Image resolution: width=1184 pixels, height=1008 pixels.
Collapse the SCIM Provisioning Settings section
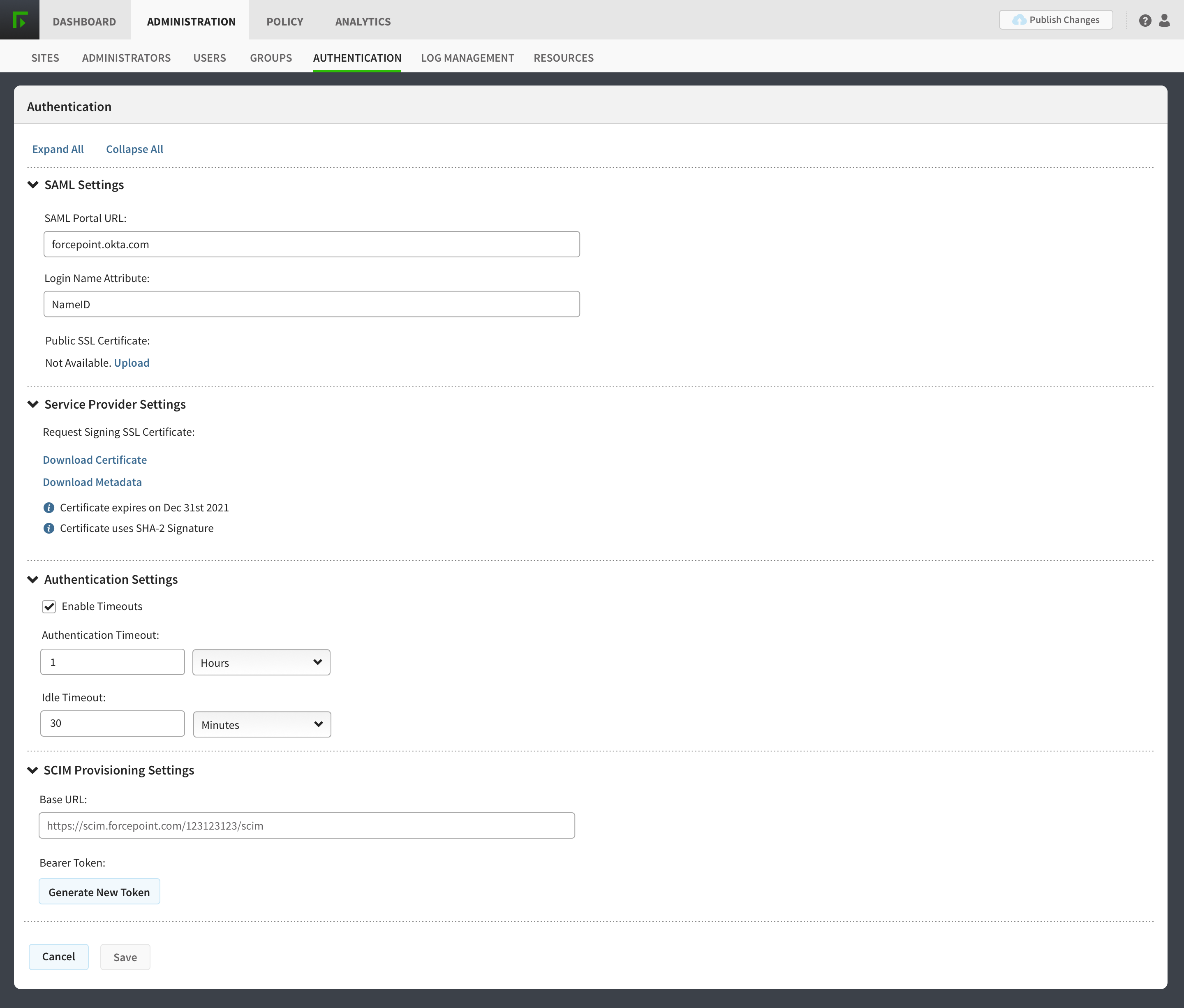(32, 770)
